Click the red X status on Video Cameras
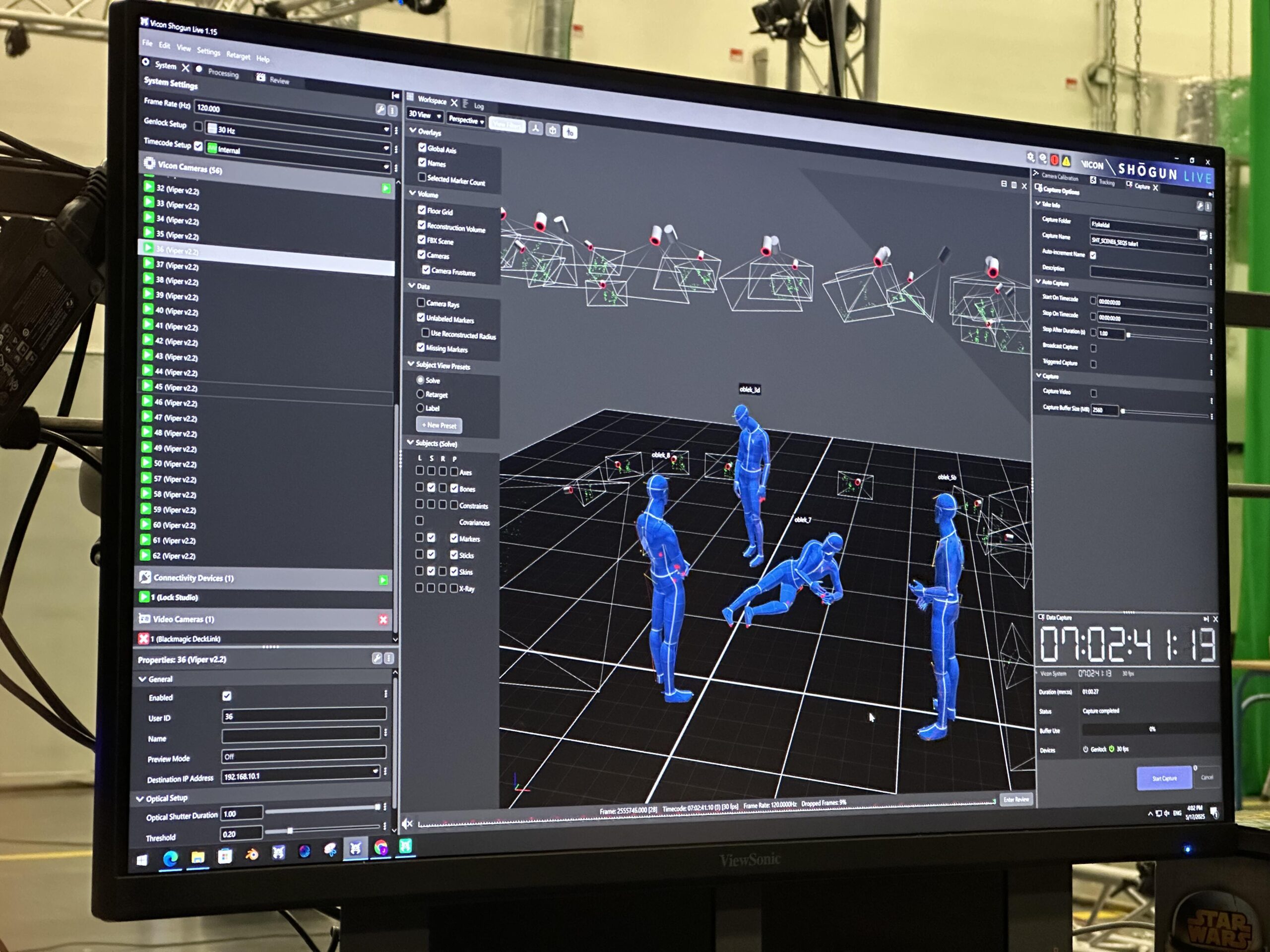Image resolution: width=1270 pixels, height=952 pixels. pyautogui.click(x=383, y=619)
